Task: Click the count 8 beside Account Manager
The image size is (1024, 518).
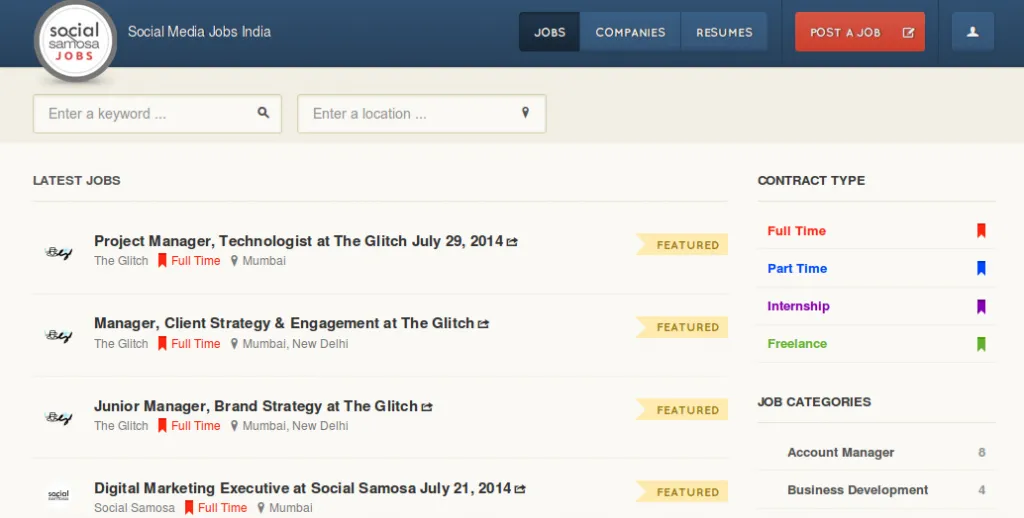Action: pos(982,453)
